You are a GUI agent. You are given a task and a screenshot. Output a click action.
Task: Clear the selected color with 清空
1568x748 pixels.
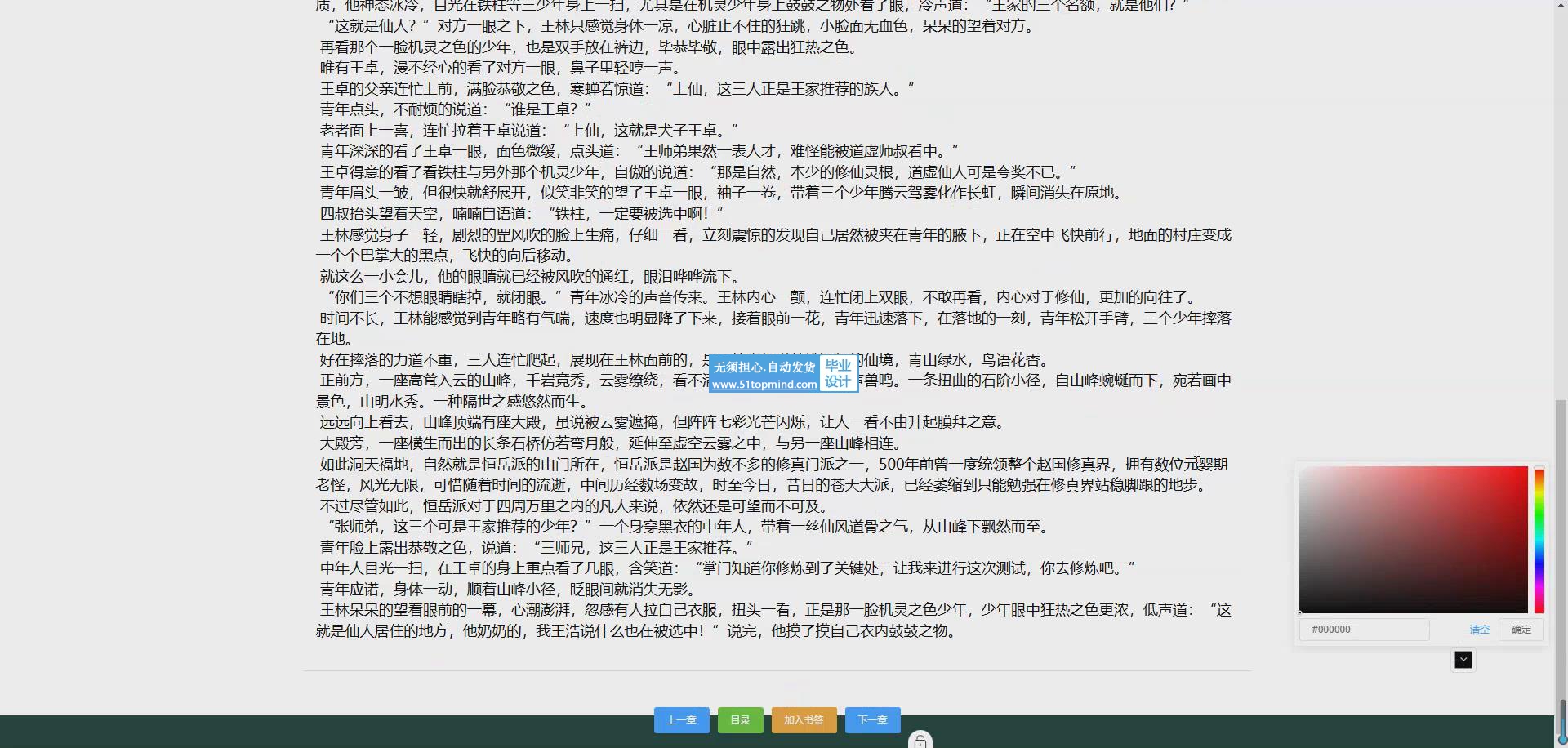click(x=1479, y=630)
